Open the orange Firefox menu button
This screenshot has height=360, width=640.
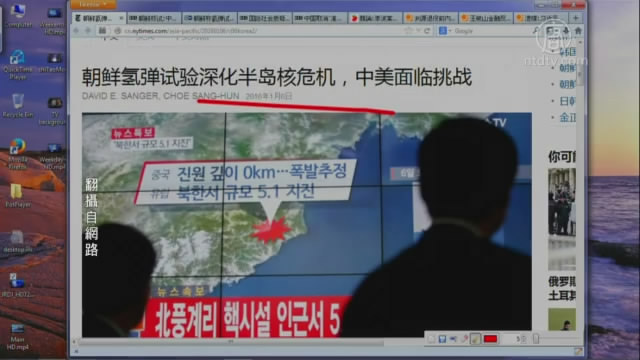(93, 4)
